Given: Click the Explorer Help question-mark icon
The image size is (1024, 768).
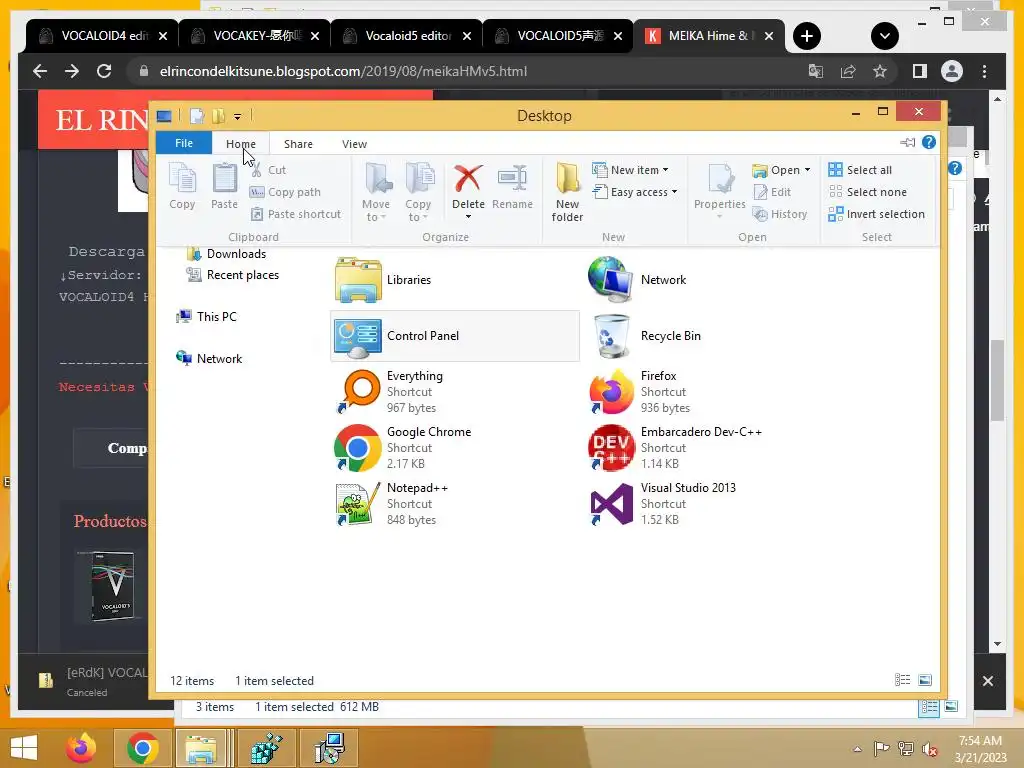Looking at the screenshot, I should (929, 142).
